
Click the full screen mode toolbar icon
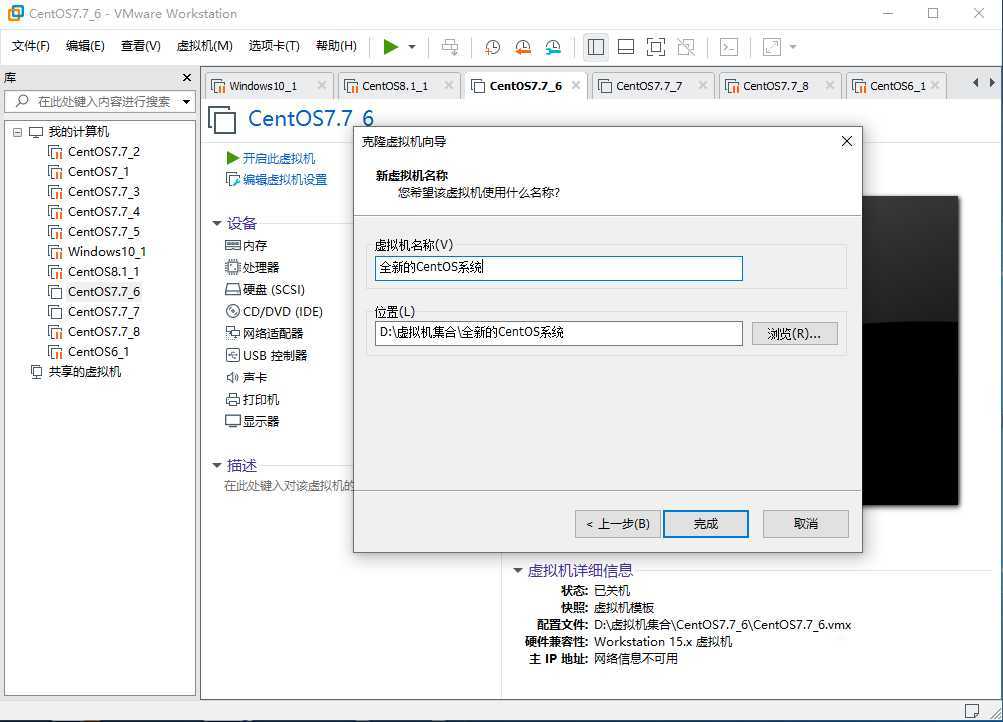[x=656, y=47]
